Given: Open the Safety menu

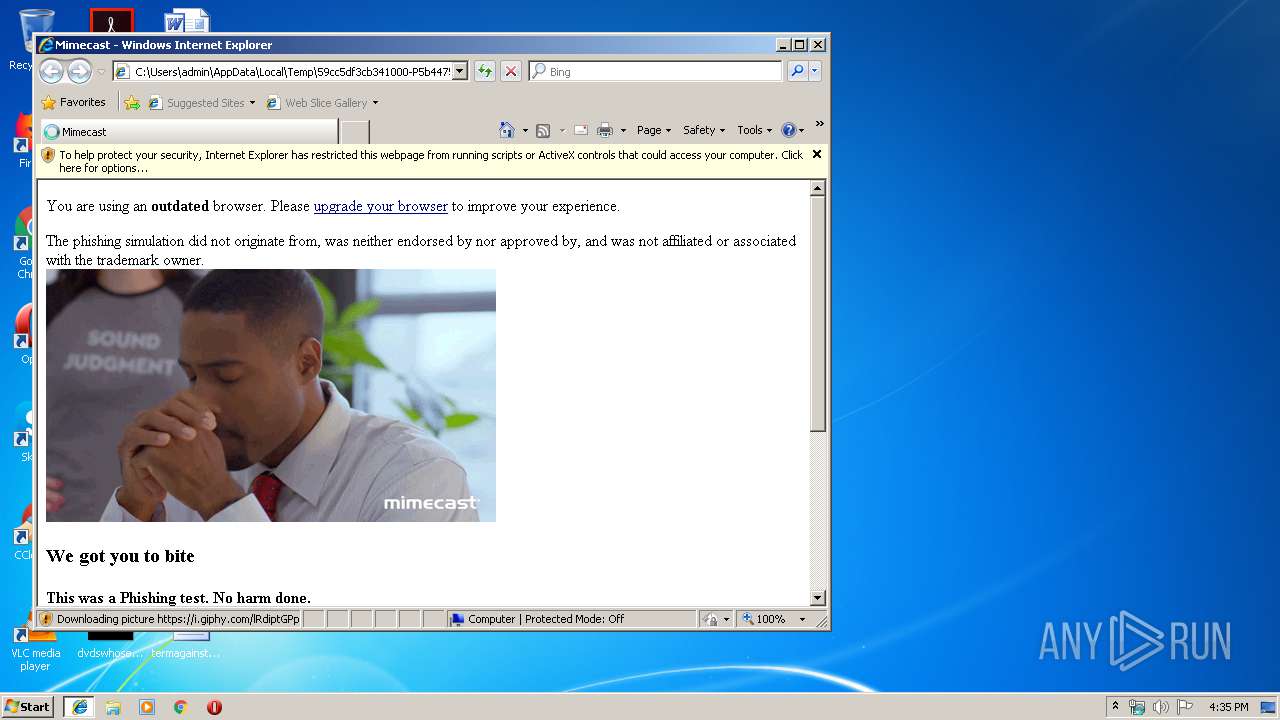Looking at the screenshot, I should (704, 130).
